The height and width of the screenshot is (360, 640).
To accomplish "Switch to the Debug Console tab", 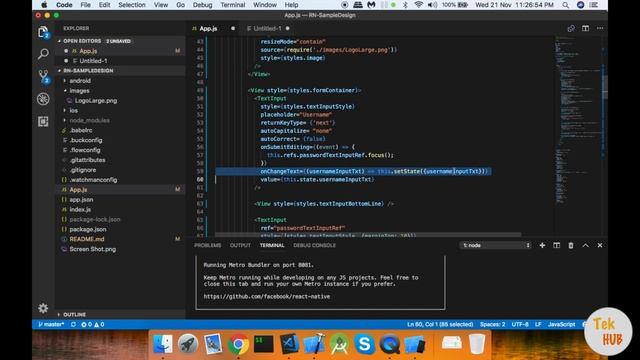I will [314, 245].
